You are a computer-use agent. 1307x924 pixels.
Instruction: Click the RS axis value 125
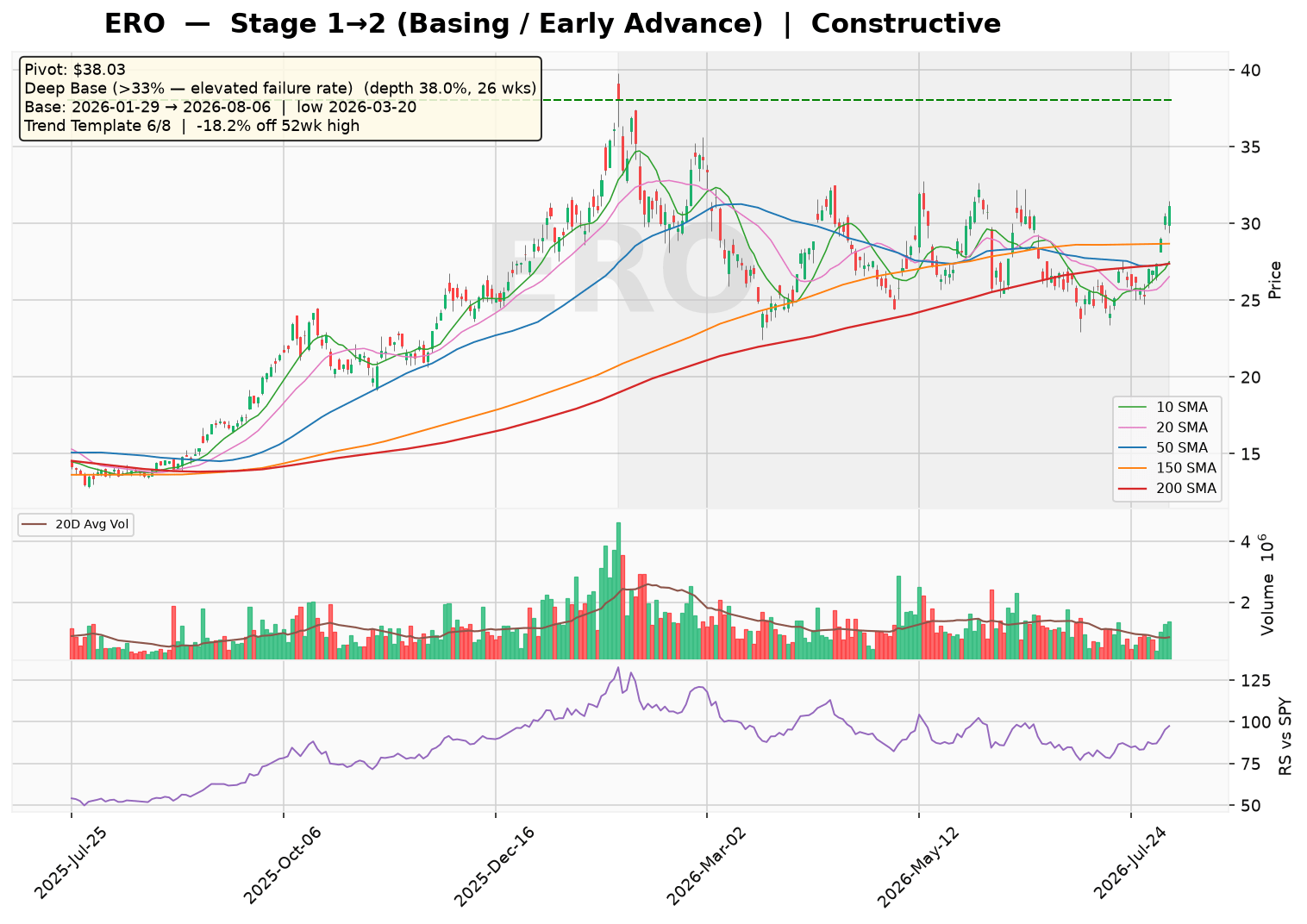tap(1254, 682)
